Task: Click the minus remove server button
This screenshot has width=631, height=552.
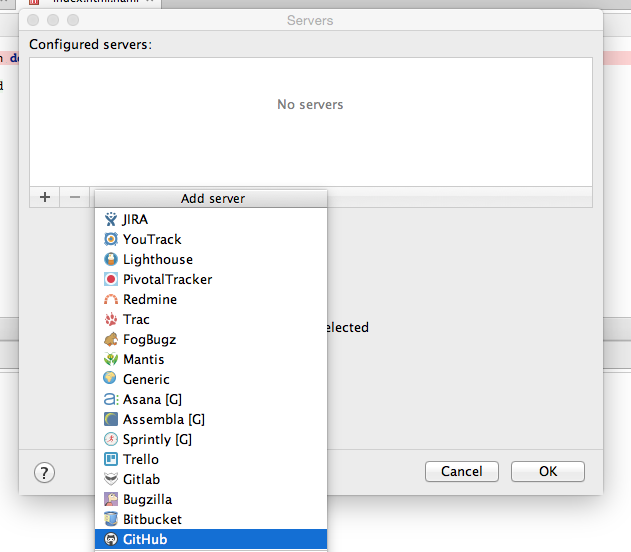Action: (x=74, y=197)
